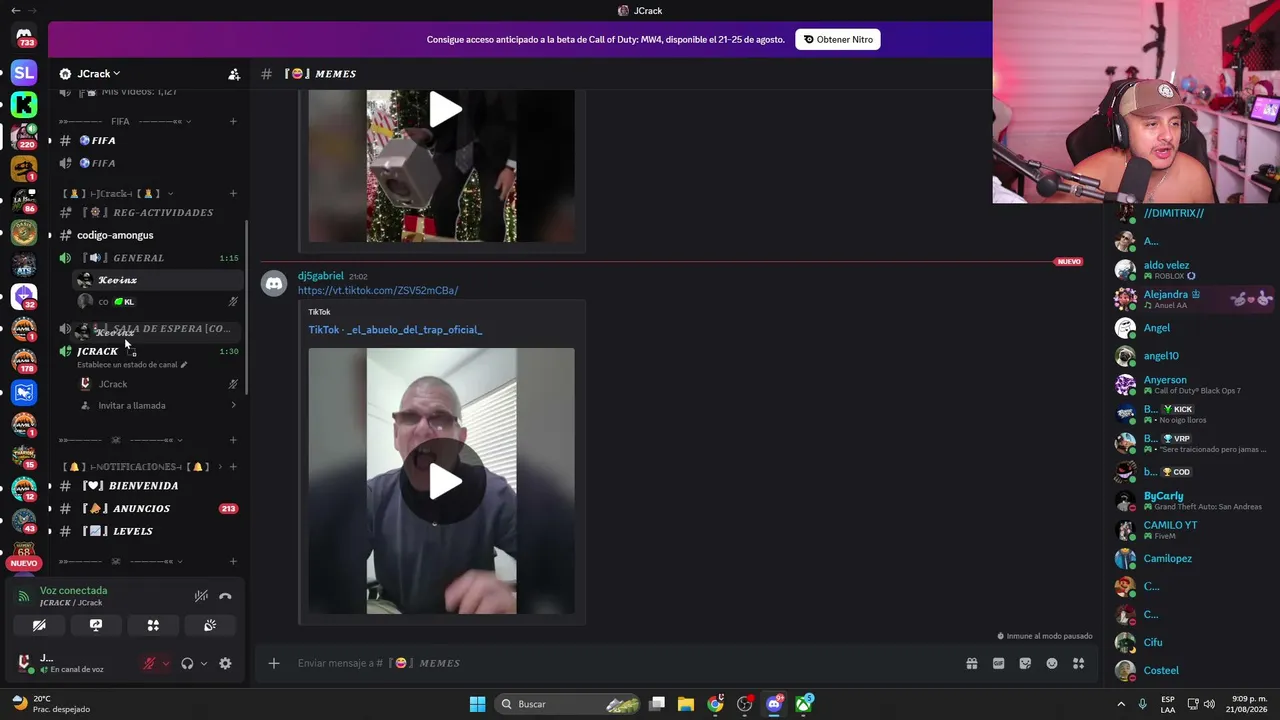Open the volume control in system tray
The image size is (1280, 720).
pyautogui.click(x=1209, y=704)
